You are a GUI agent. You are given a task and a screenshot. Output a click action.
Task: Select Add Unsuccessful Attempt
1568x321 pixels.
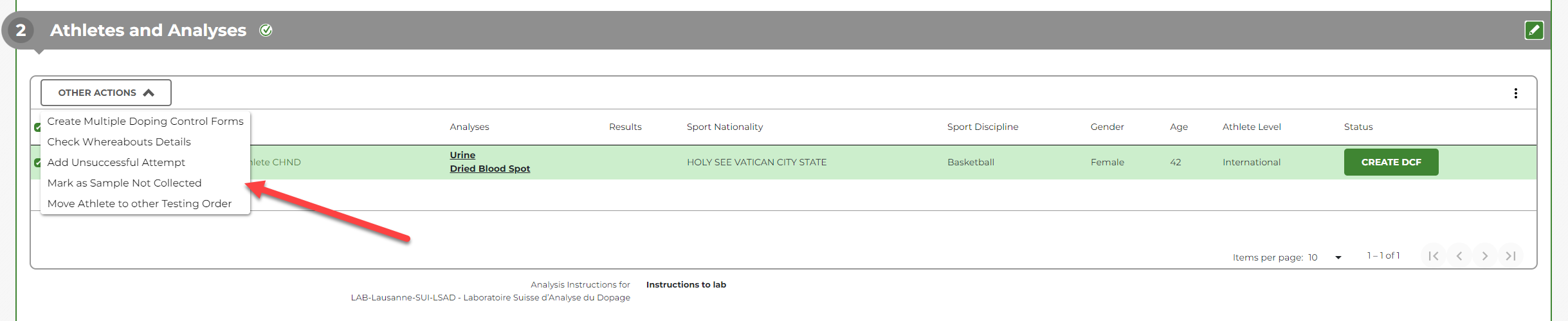[116, 162]
